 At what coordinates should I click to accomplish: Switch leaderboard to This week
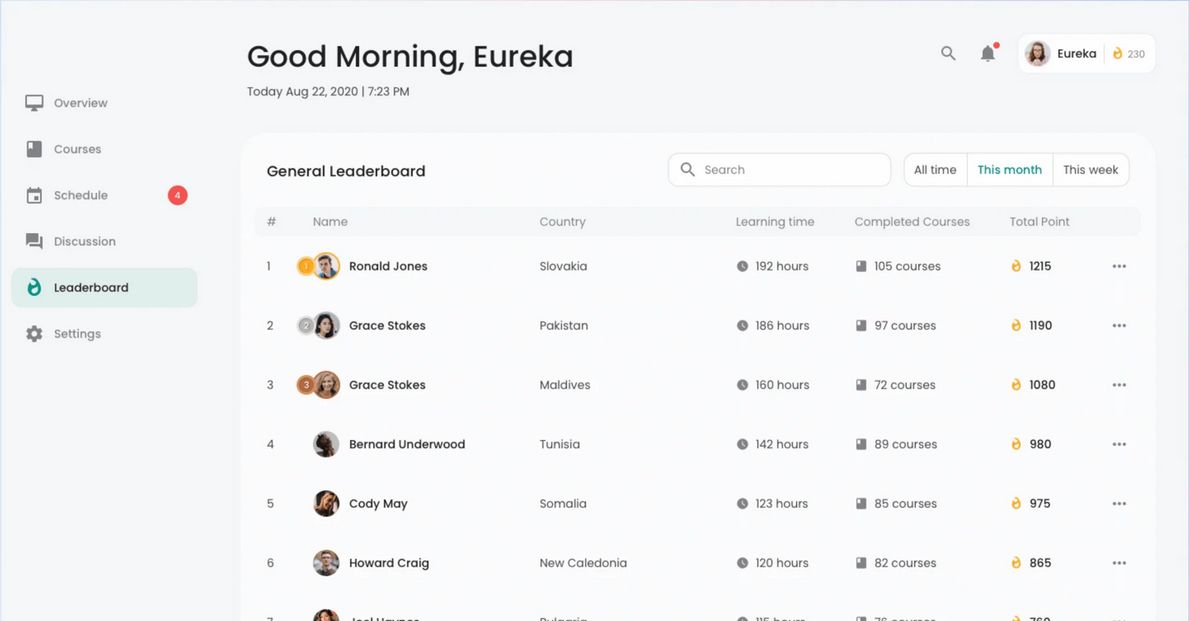(1090, 170)
